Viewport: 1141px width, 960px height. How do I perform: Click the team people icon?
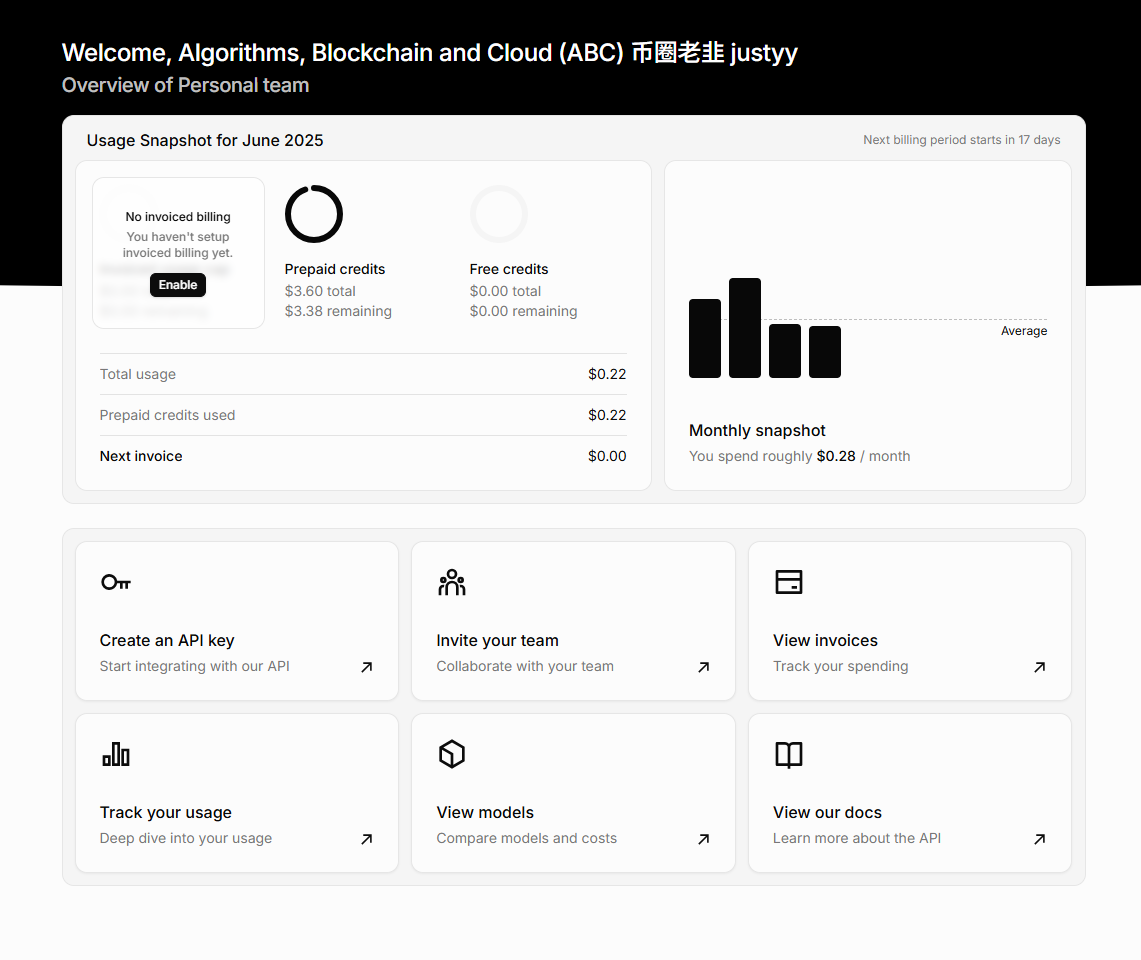[452, 582]
